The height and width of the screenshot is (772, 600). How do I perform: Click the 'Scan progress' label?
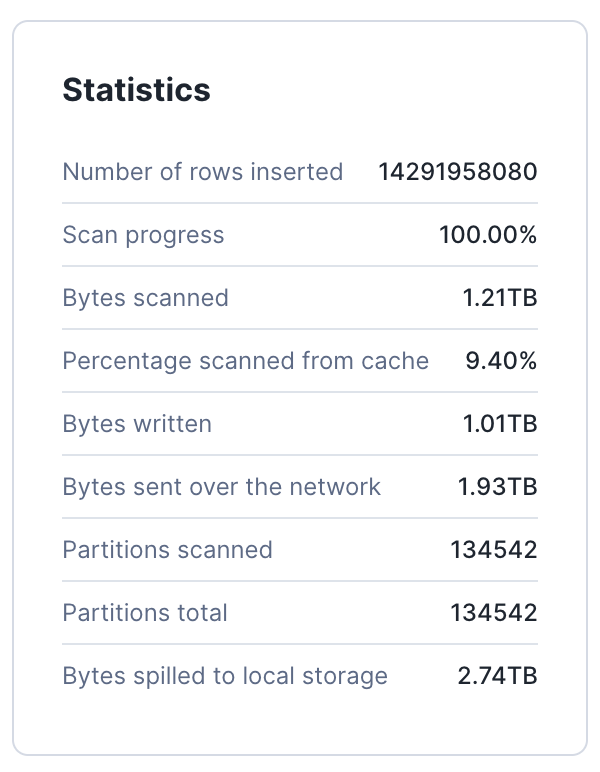[x=143, y=235]
